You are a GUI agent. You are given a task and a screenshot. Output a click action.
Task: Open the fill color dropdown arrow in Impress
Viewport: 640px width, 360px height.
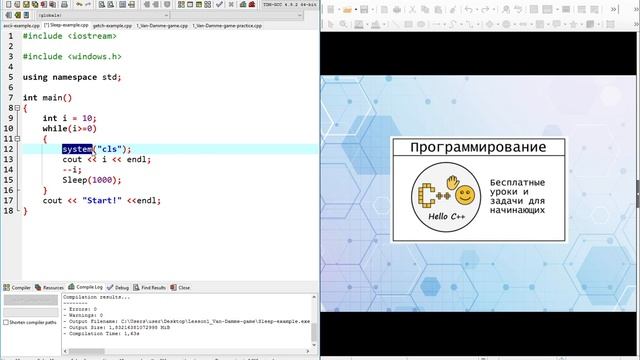384,24
